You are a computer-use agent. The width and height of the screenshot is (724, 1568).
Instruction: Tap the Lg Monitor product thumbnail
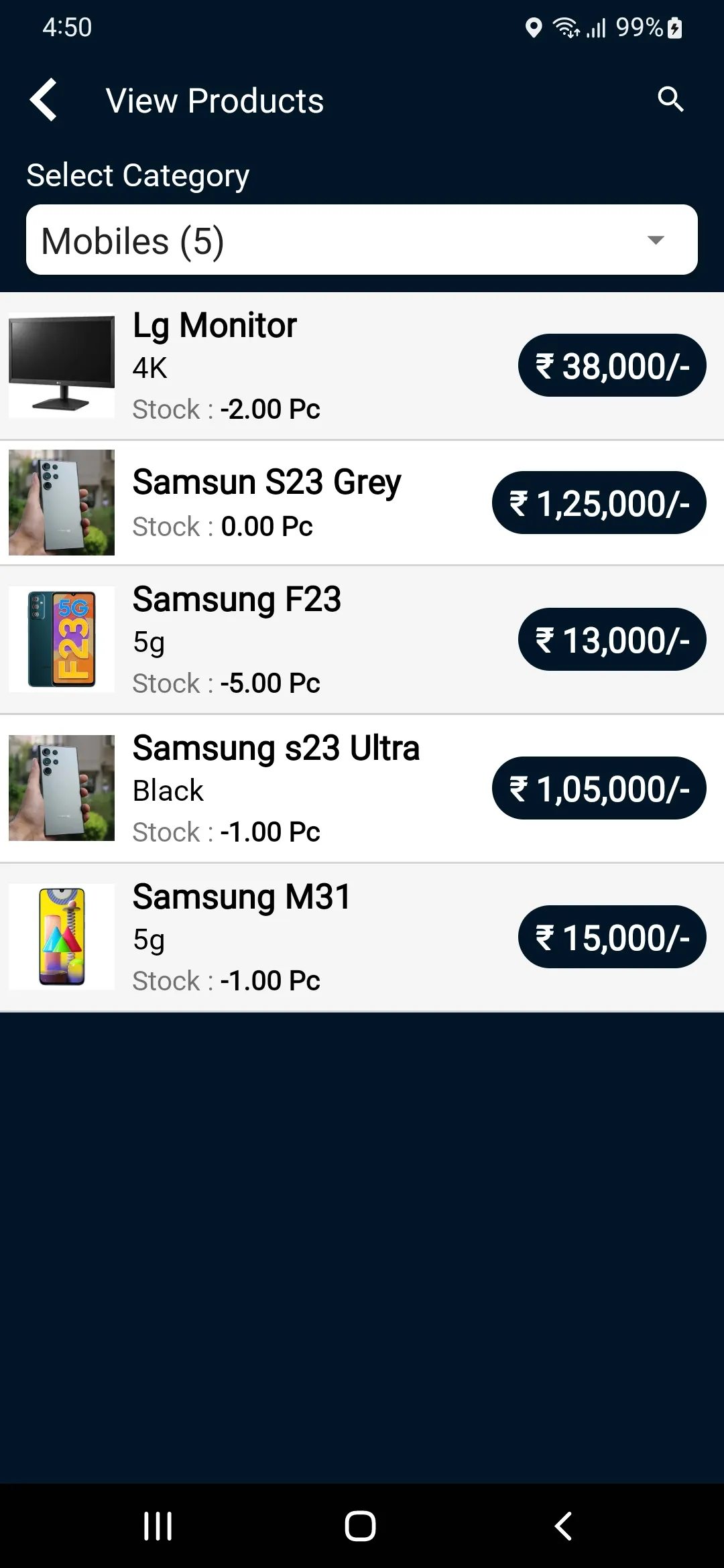click(62, 365)
